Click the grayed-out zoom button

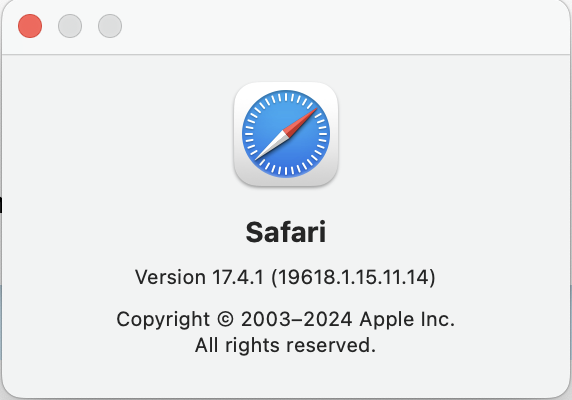tap(110, 26)
